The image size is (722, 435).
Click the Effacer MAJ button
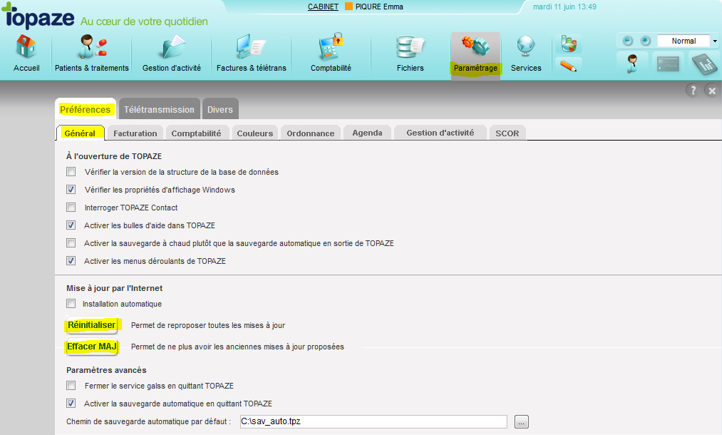tap(92, 347)
